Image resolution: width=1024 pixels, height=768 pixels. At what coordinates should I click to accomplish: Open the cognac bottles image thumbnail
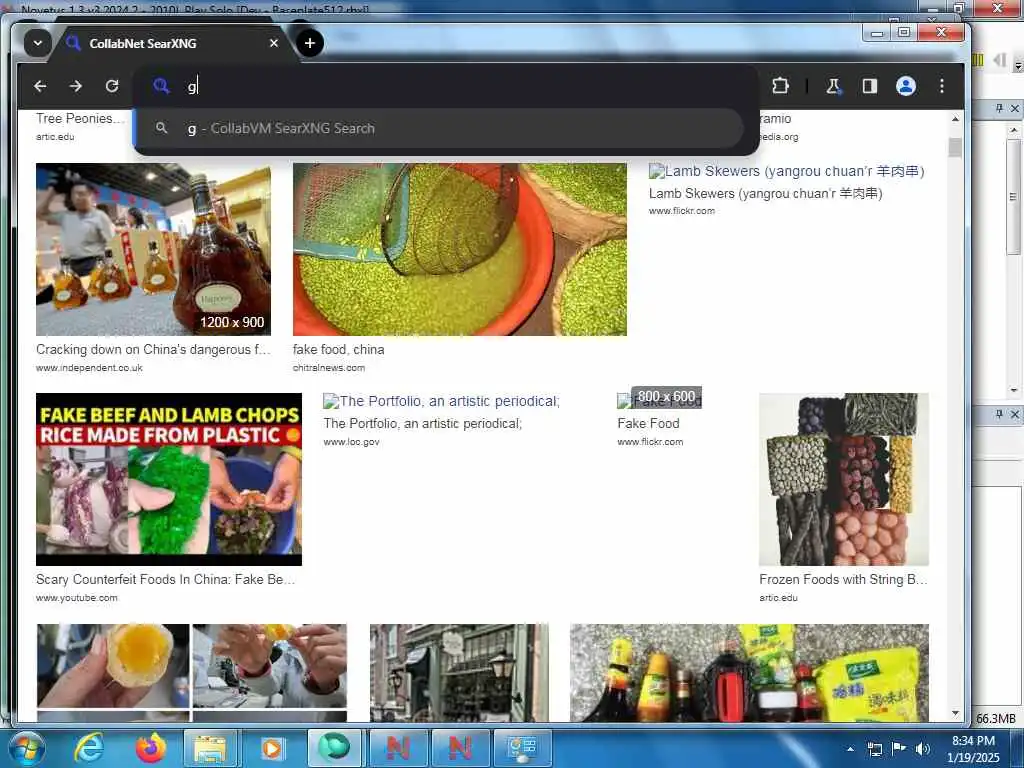click(153, 249)
